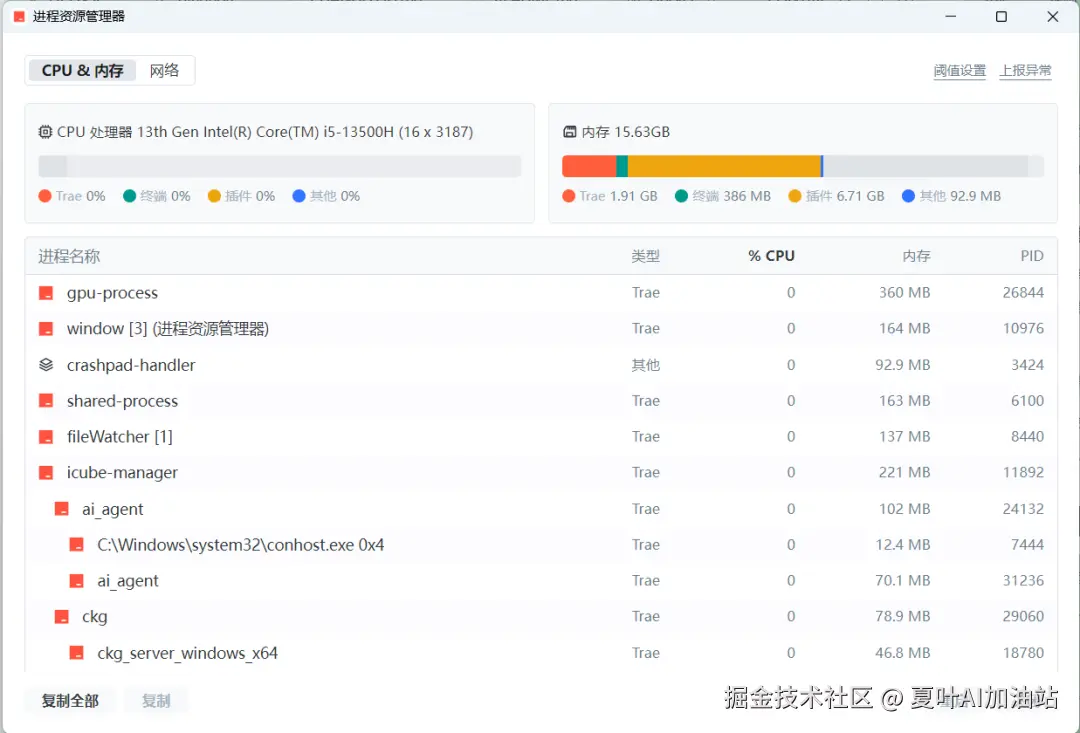Click the 复制 button
Viewport: 1080px width, 733px height.
click(156, 701)
